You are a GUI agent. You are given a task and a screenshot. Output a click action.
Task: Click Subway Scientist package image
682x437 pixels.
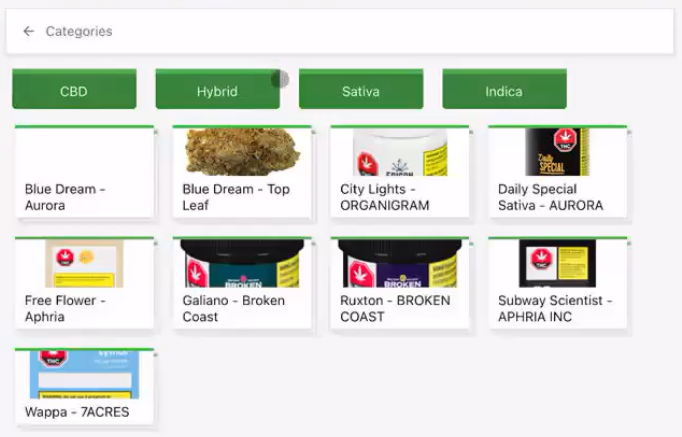tap(556, 263)
